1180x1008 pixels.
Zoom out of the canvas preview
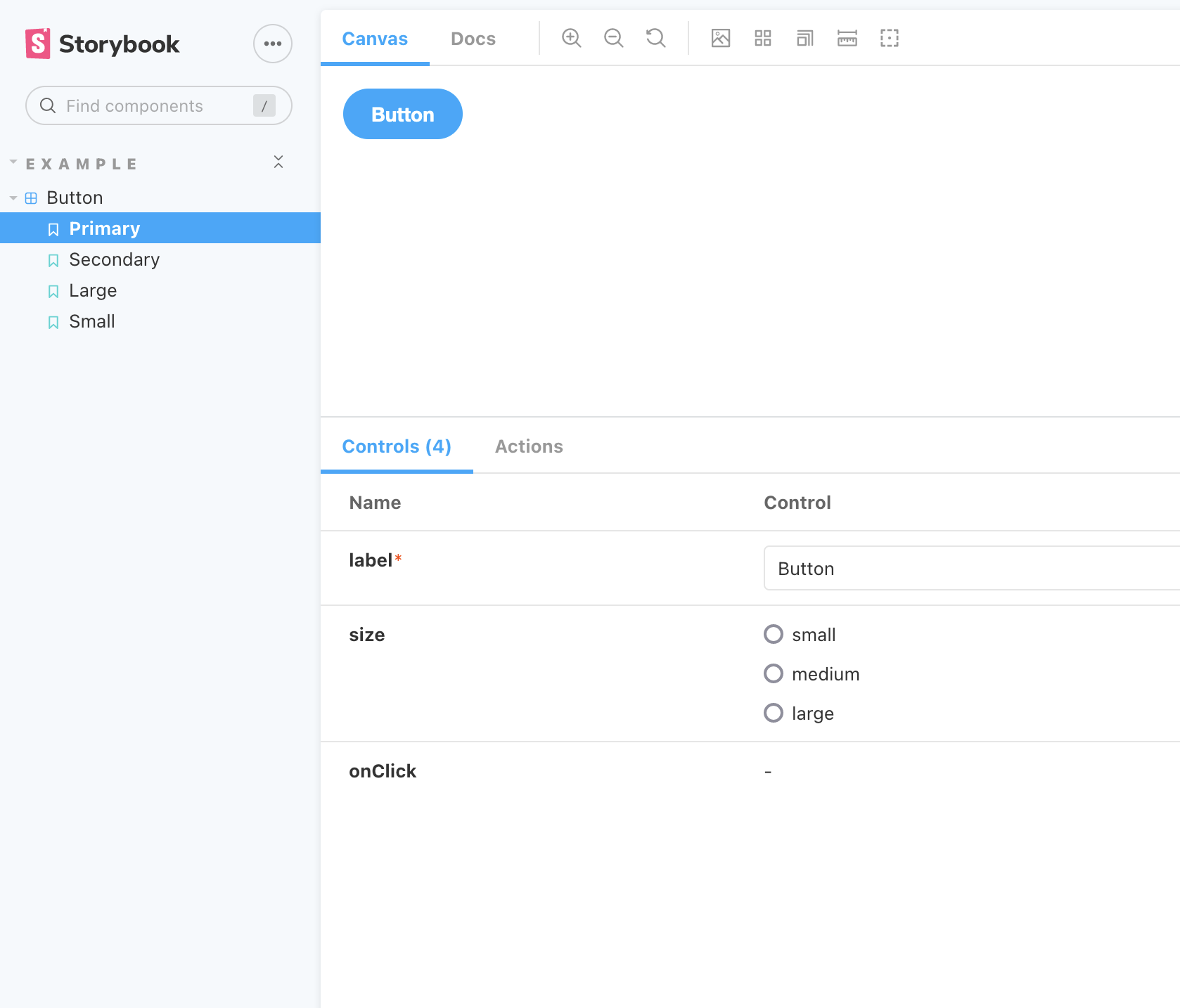[x=613, y=38]
